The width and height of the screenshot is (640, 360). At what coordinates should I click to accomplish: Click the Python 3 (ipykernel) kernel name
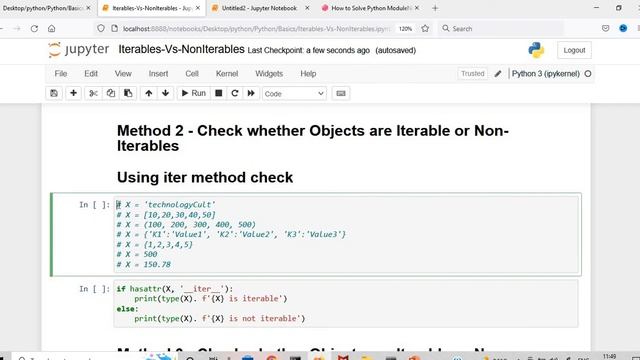pos(546,74)
